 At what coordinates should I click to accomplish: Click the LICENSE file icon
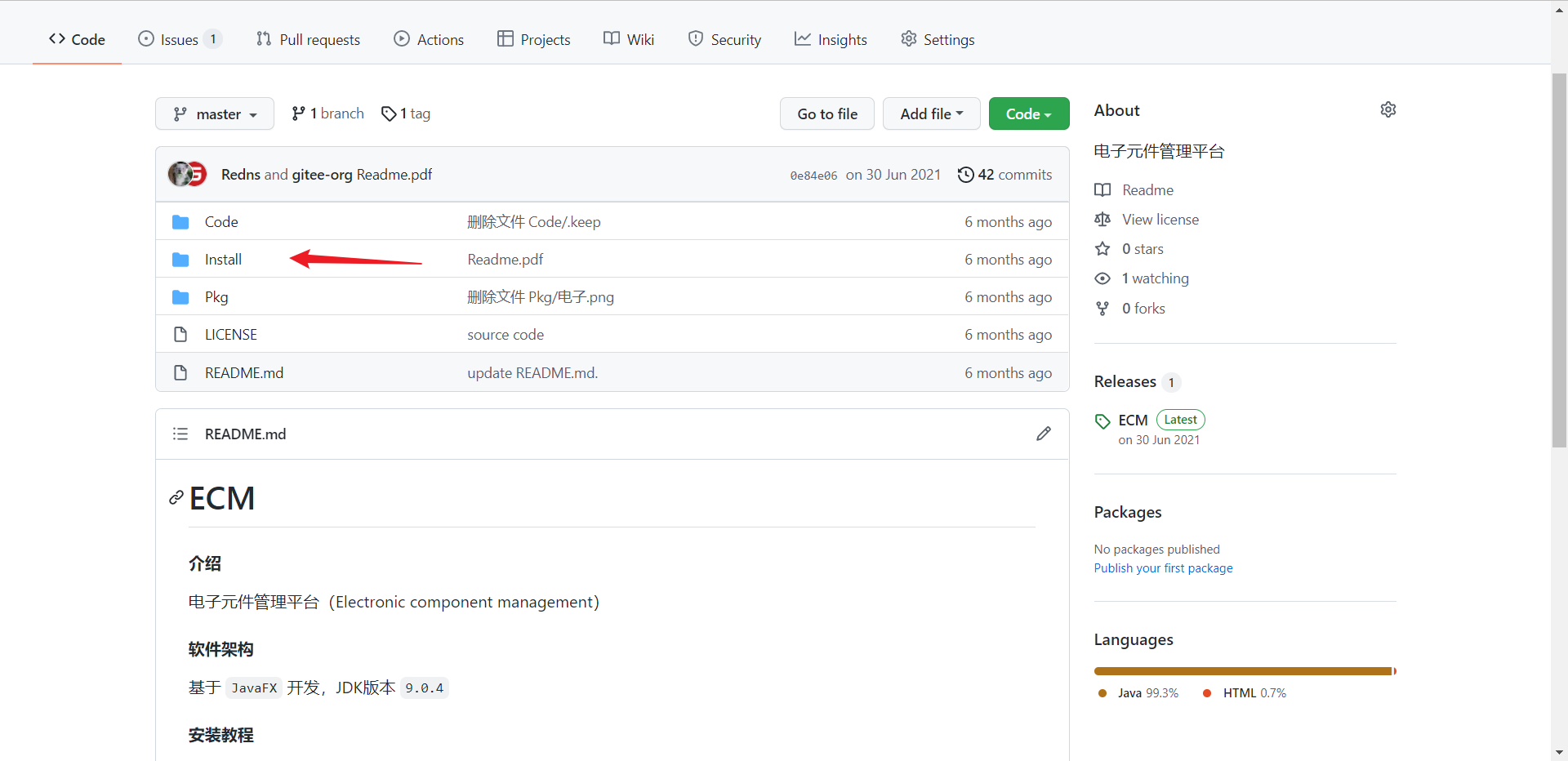pyautogui.click(x=180, y=335)
